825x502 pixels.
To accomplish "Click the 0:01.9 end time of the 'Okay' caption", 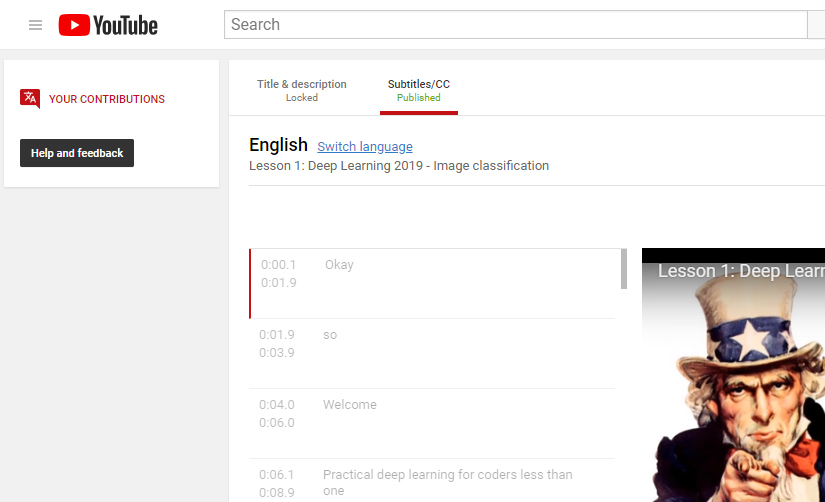I will click(x=279, y=283).
